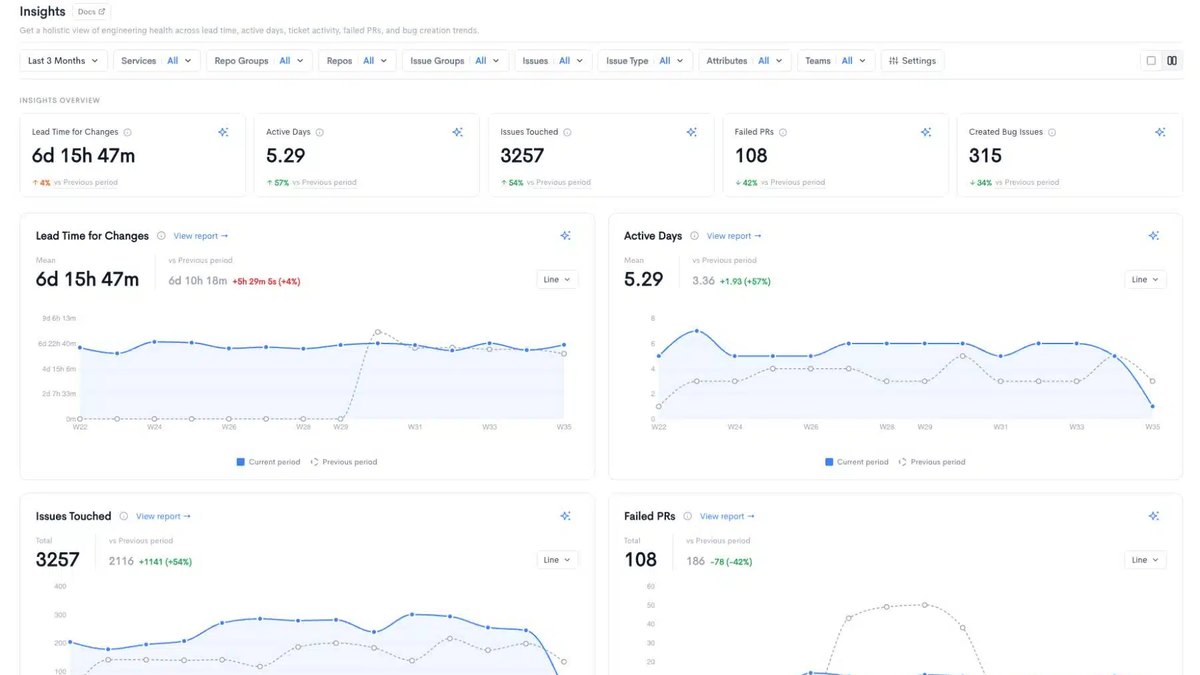This screenshot has height=675, width=1200.
Task: Expand the Attributes filter dropdown
Action: [x=745, y=61]
